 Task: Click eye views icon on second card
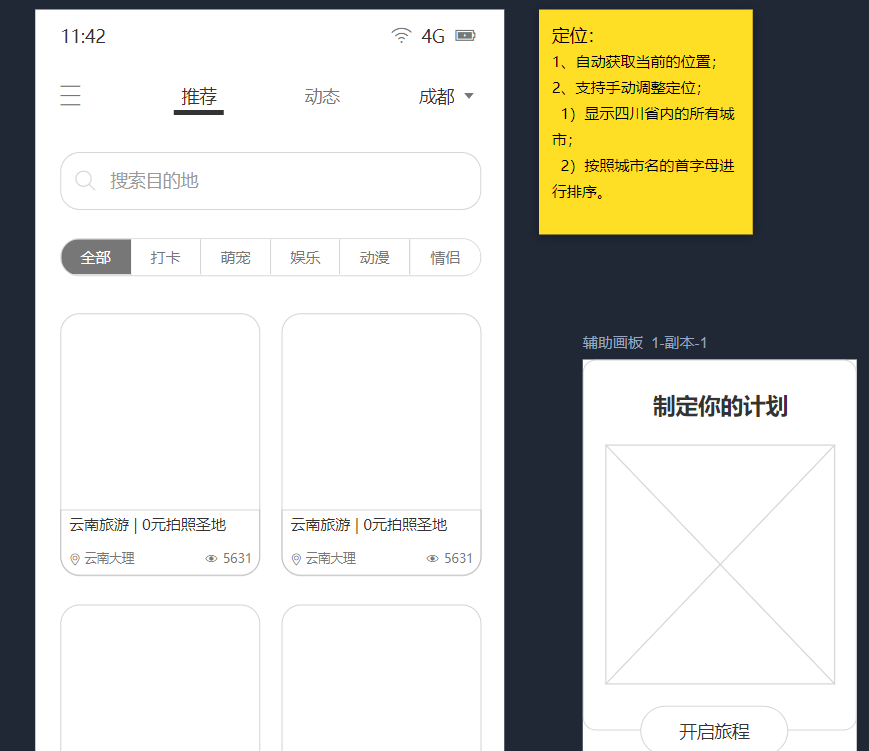pos(432,558)
